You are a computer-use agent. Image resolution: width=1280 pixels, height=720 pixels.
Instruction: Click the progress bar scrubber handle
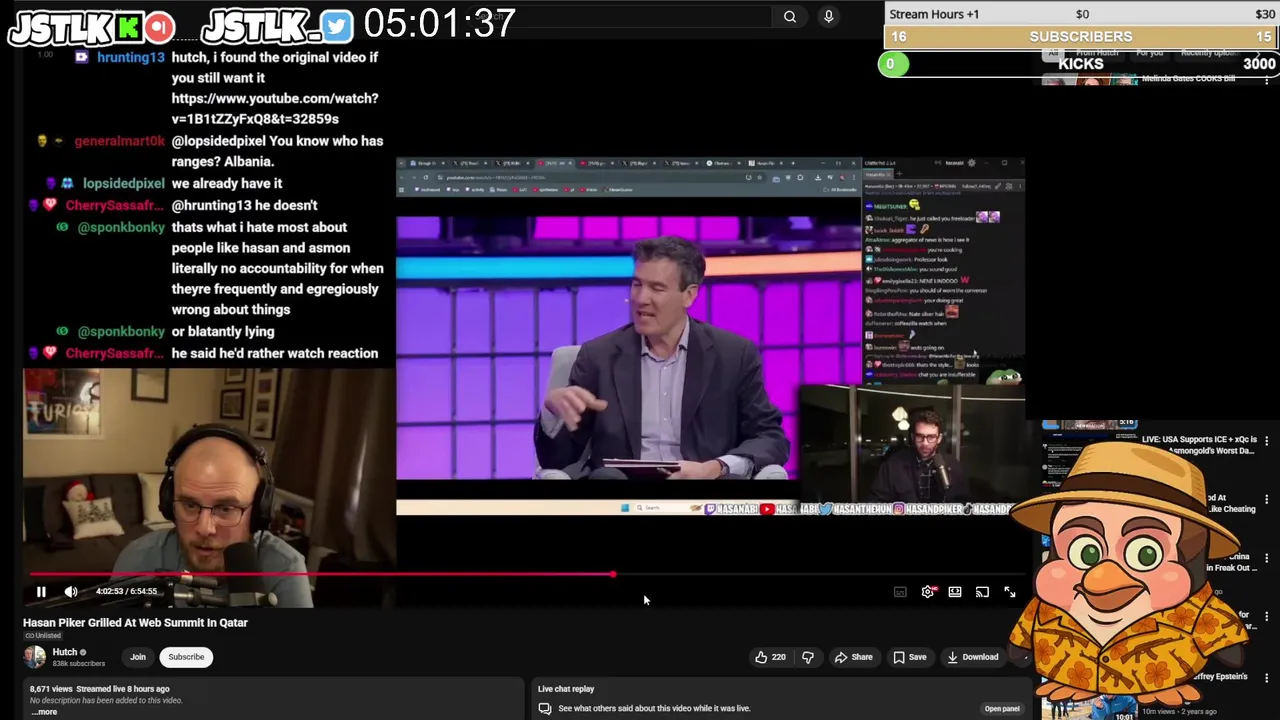click(613, 574)
